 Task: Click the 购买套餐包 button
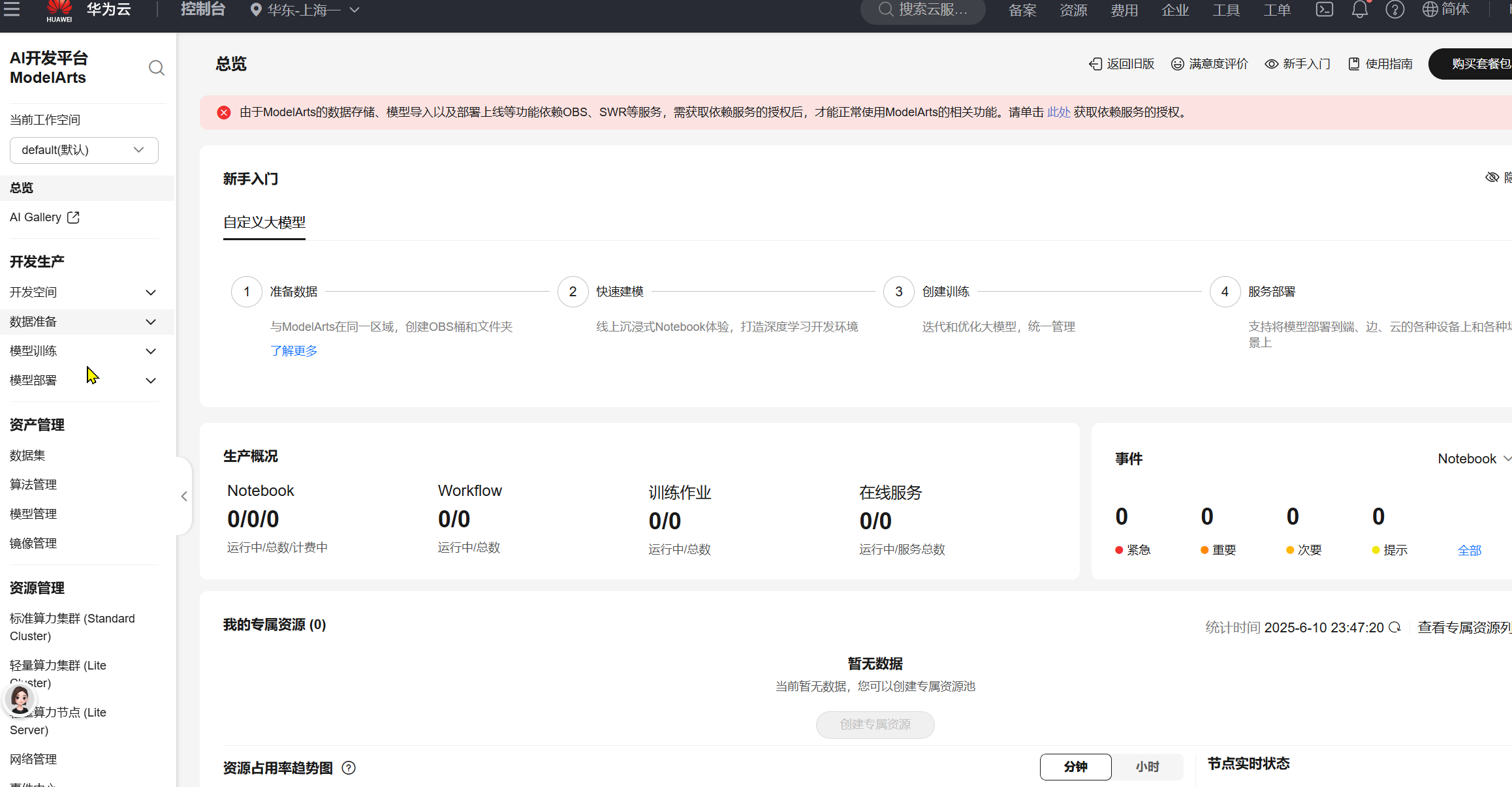click(x=1478, y=64)
